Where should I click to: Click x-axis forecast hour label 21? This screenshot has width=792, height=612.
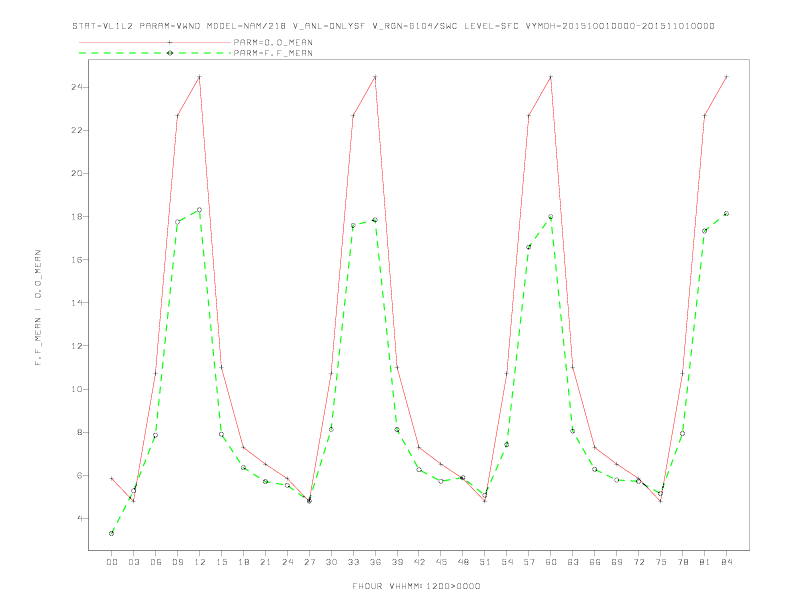pyautogui.click(x=265, y=562)
